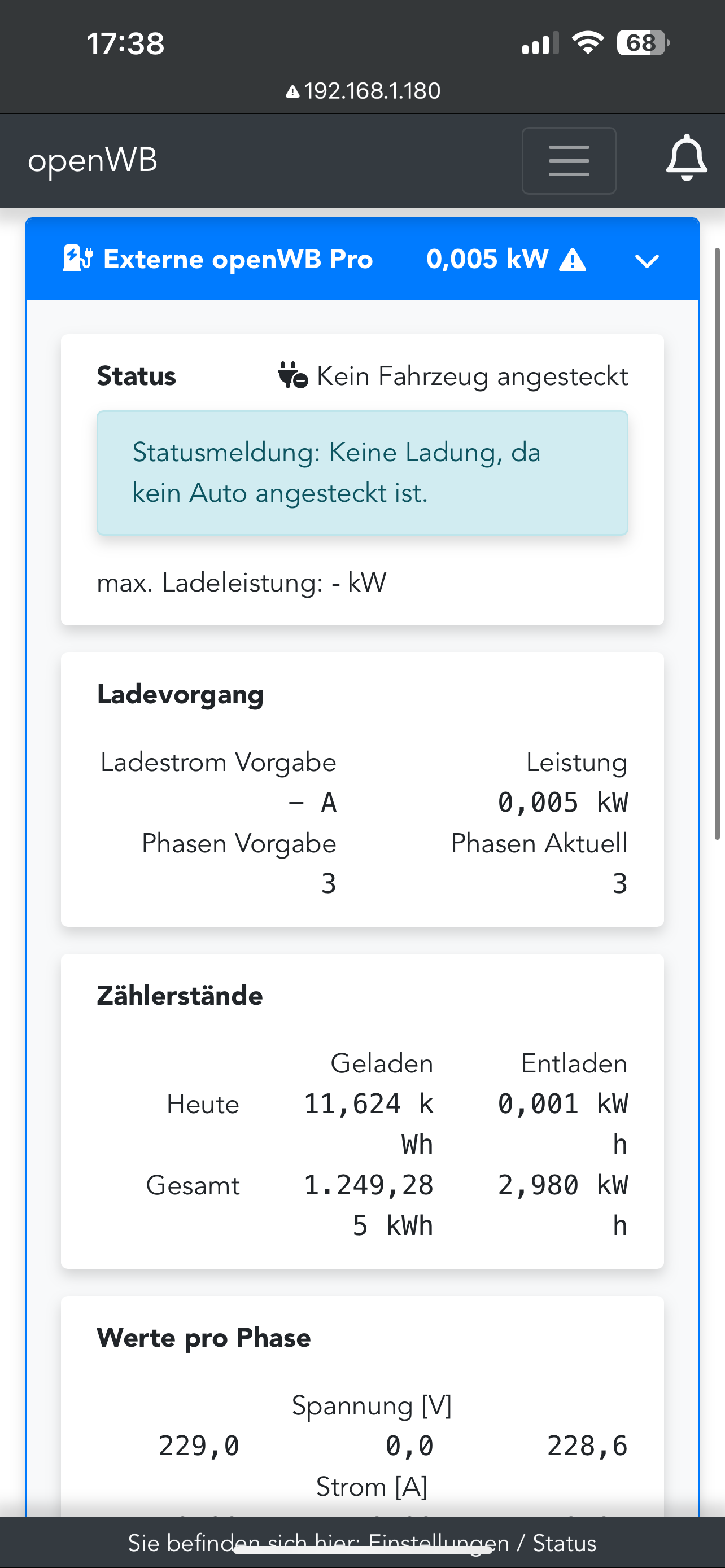The width and height of the screenshot is (725, 1568).
Task: Click the openWB brand link
Action: coord(93,161)
